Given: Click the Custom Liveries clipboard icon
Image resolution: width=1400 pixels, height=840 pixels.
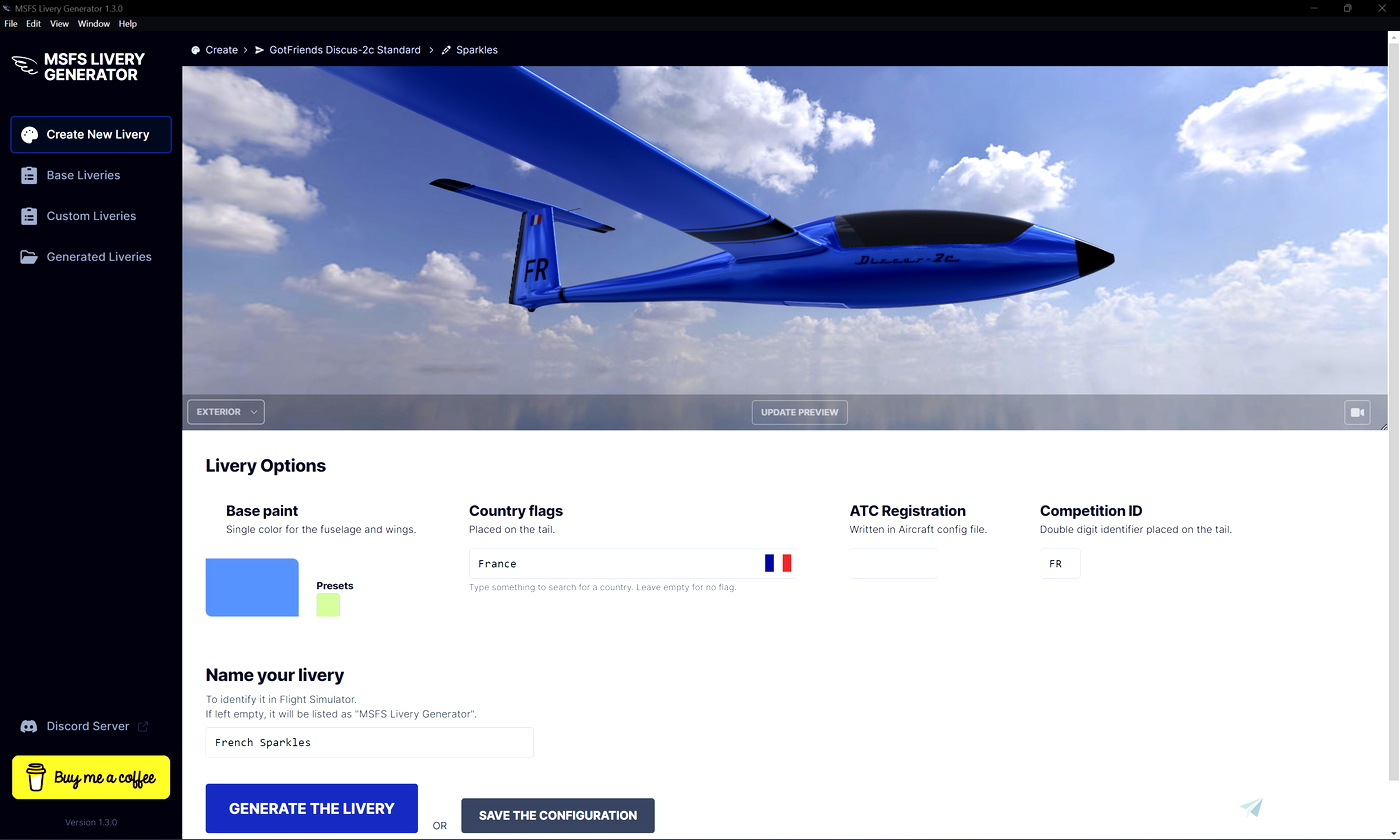Looking at the screenshot, I should 29,216.
